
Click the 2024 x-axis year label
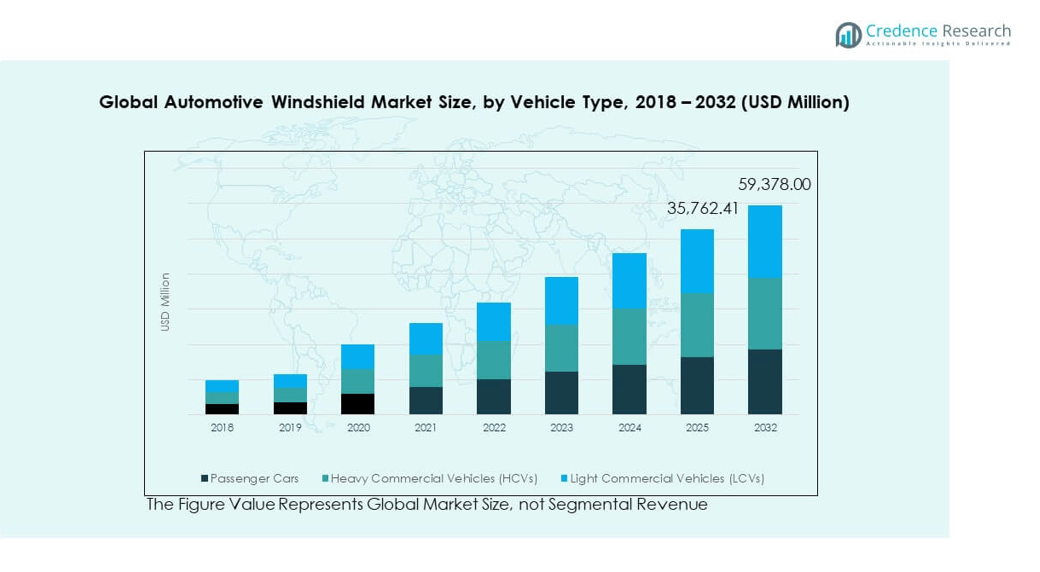pyautogui.click(x=629, y=428)
